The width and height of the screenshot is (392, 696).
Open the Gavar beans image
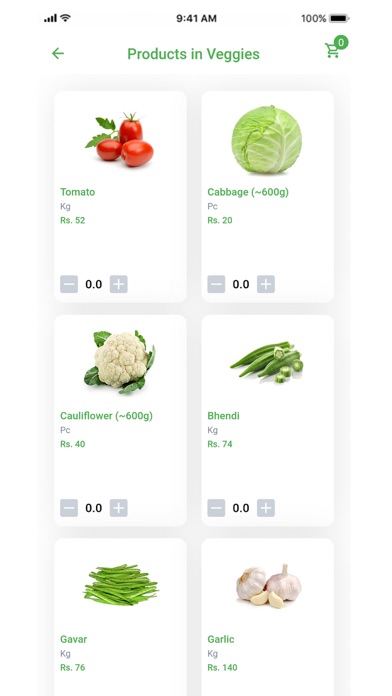(x=121, y=584)
